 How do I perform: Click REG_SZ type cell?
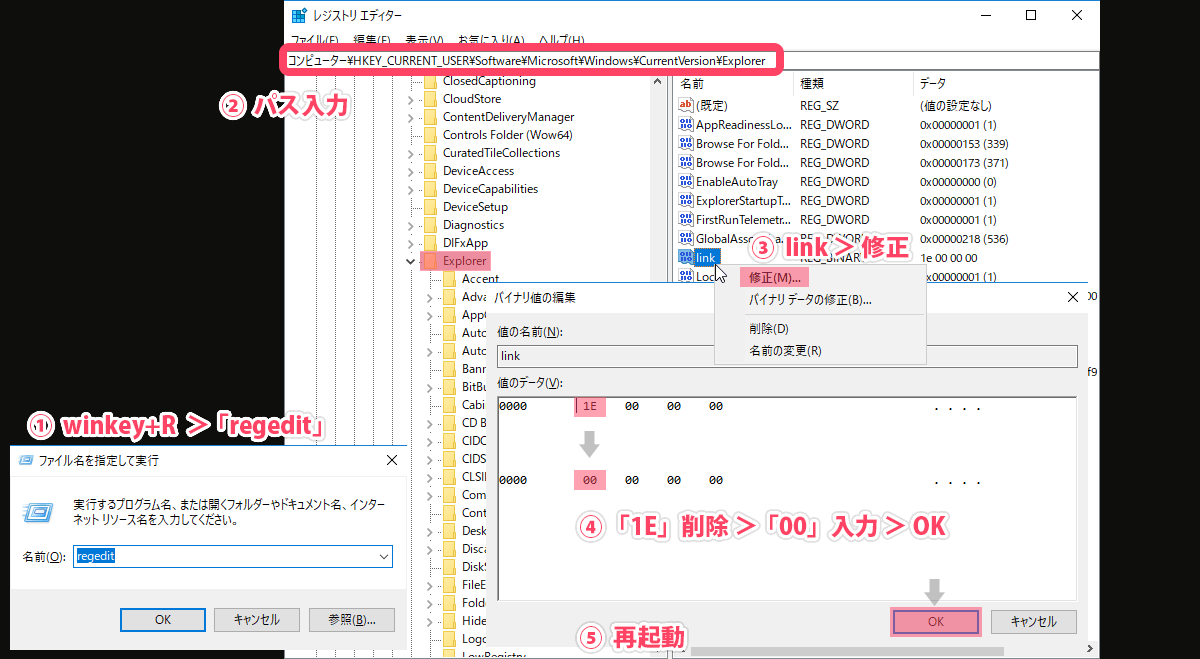tap(819, 105)
